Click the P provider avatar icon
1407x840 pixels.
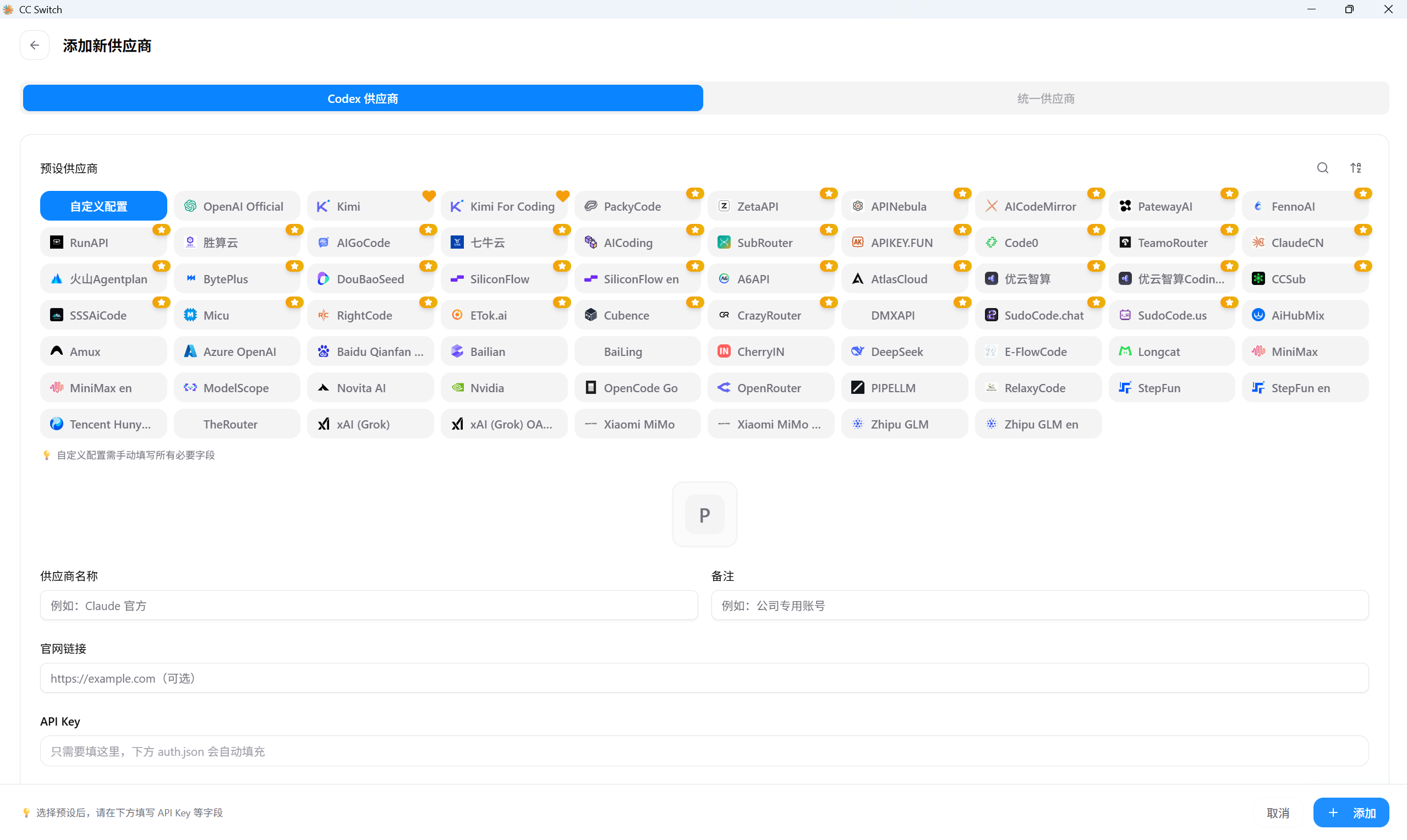[x=704, y=514]
